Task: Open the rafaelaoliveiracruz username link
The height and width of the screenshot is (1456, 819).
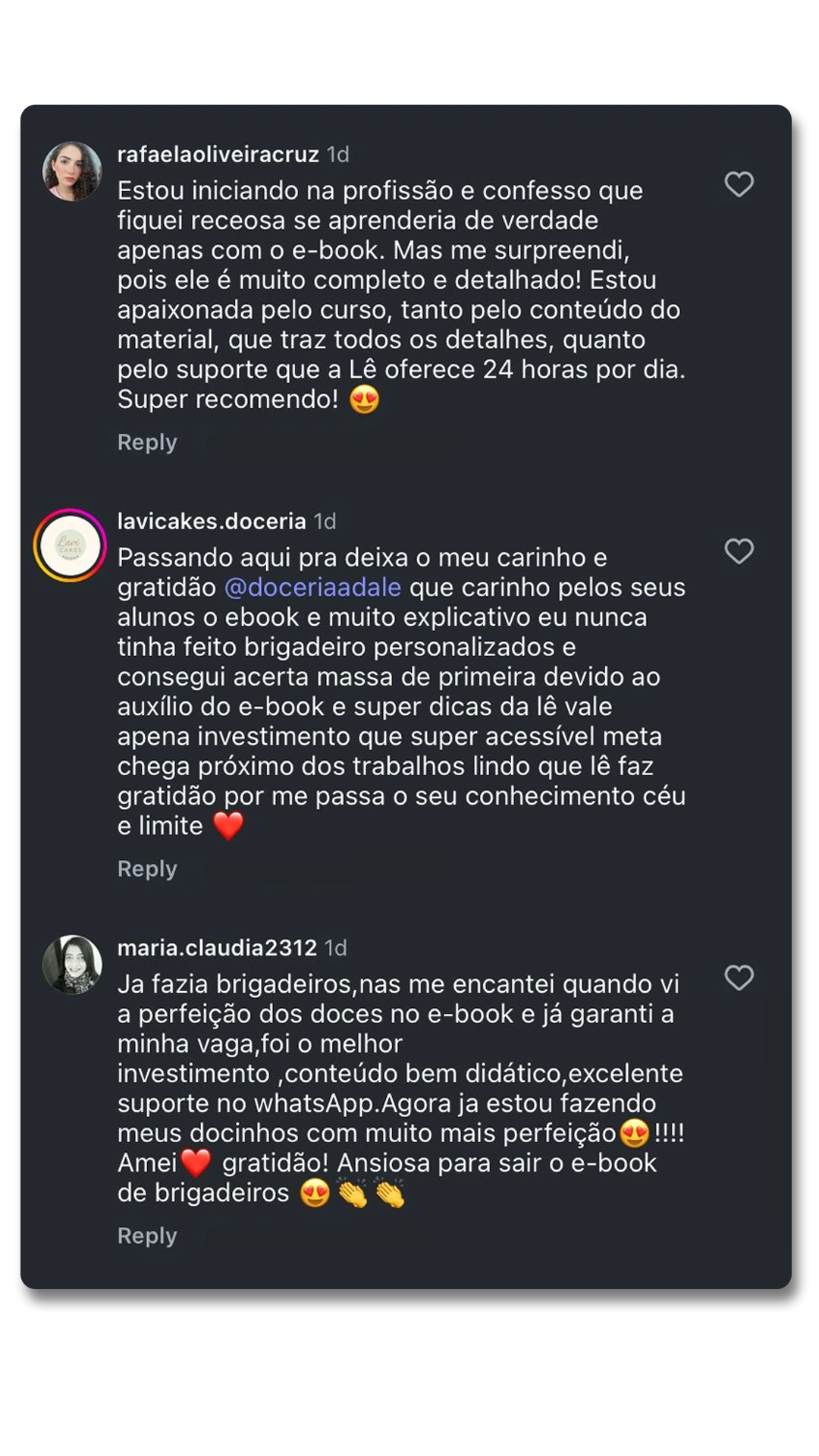Action: [218, 155]
